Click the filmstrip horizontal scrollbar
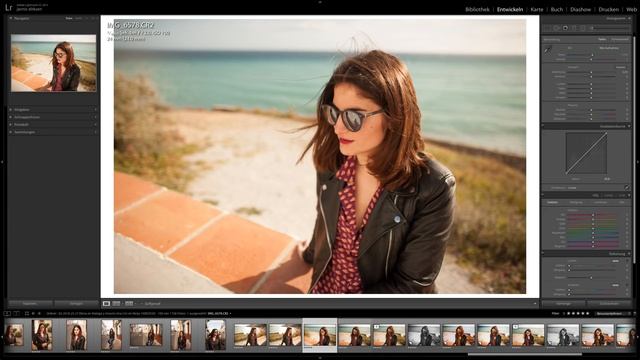The height and width of the screenshot is (360, 640). point(524,354)
